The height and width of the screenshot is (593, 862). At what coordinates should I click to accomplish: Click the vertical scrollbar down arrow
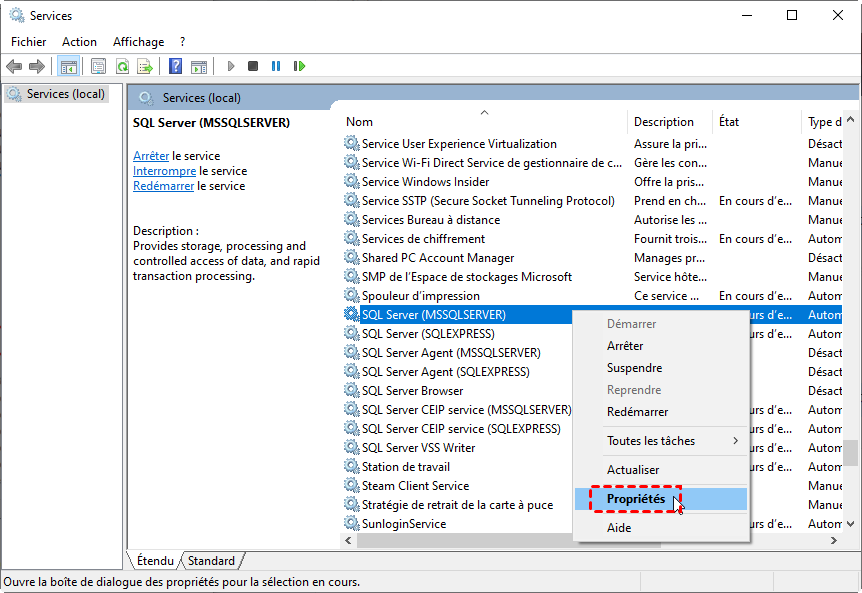pyautogui.click(x=850, y=524)
